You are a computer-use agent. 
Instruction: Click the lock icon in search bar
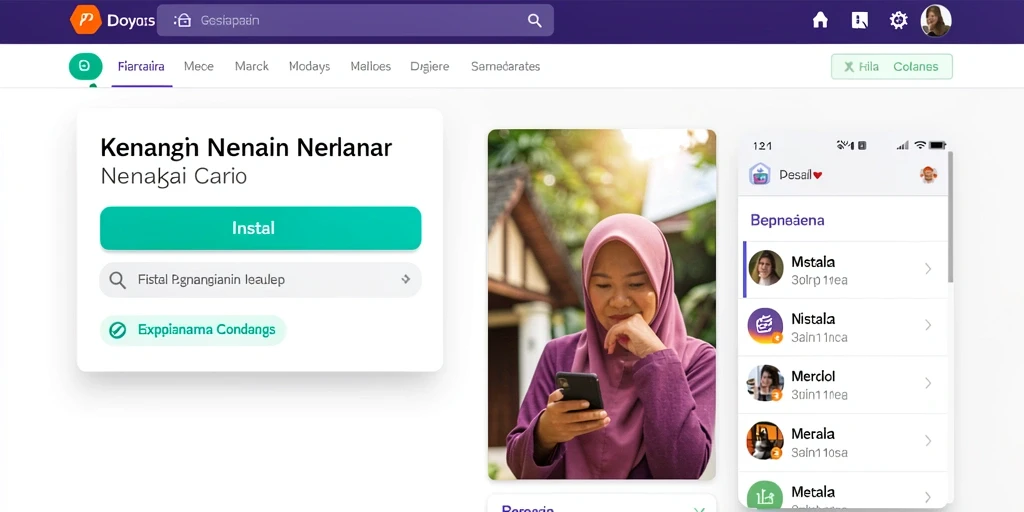click(182, 20)
